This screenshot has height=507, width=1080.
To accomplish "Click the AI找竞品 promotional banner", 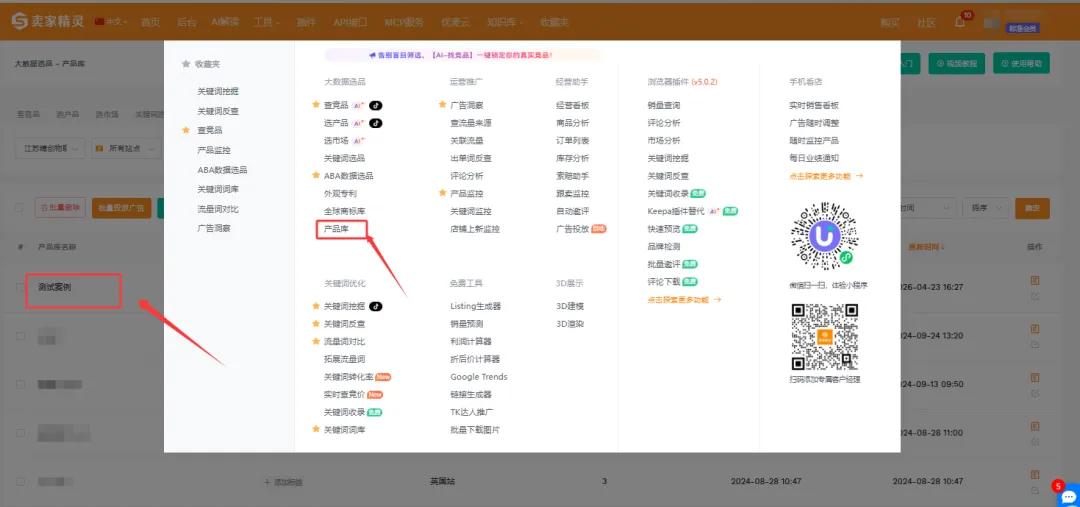I will click(462, 55).
